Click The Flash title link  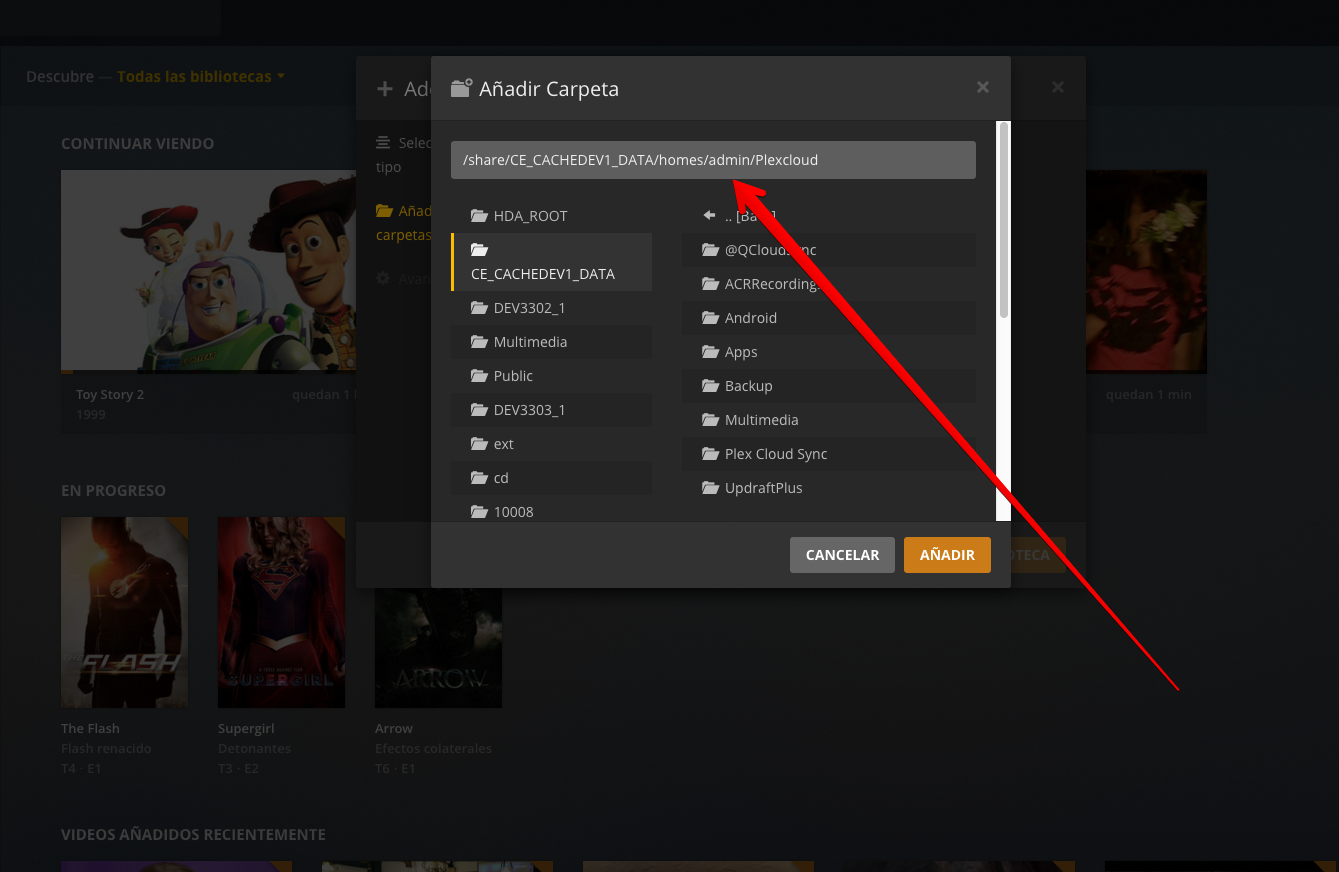[x=90, y=729]
